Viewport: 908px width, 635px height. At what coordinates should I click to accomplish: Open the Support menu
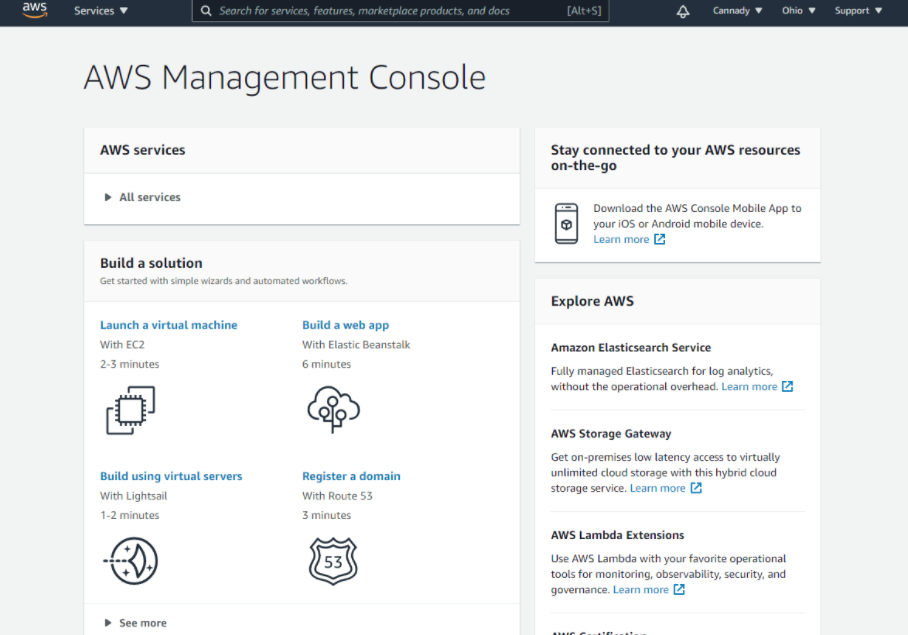coord(858,11)
